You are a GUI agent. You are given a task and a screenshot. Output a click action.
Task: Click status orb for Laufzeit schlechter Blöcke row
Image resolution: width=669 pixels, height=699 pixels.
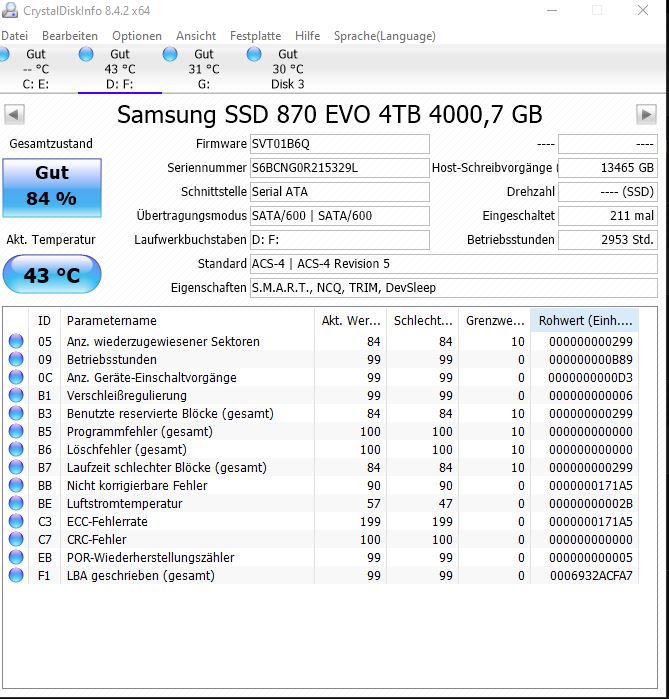[16, 467]
